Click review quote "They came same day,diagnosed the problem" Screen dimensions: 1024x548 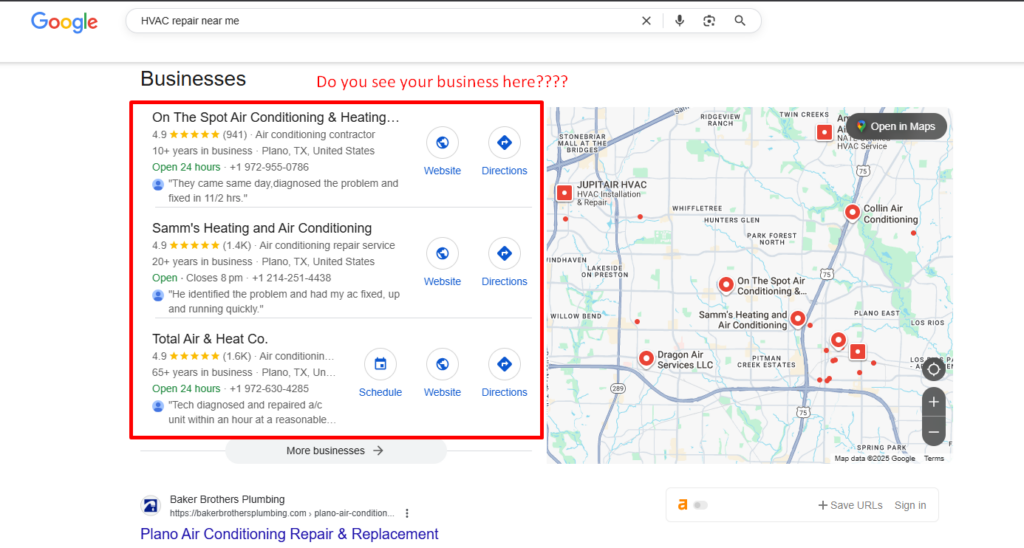tap(283, 191)
